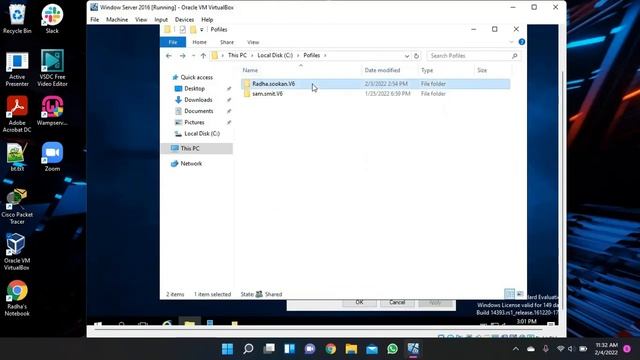Image resolution: width=640 pixels, height=360 pixels.
Task: Switch to Explorer Share ribbon tab
Action: (x=227, y=42)
